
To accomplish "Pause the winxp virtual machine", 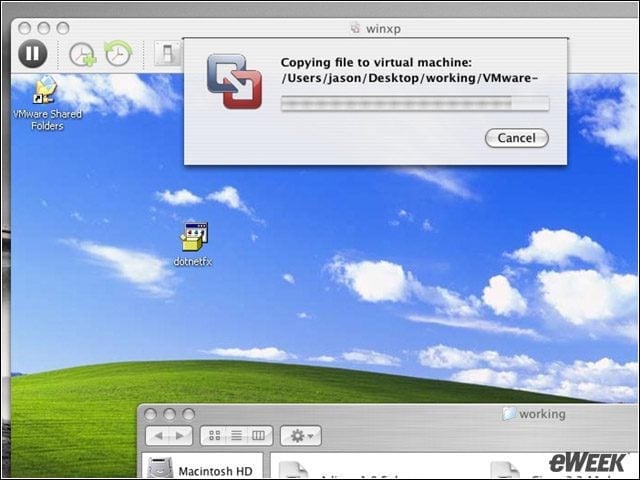I will click(x=32, y=53).
